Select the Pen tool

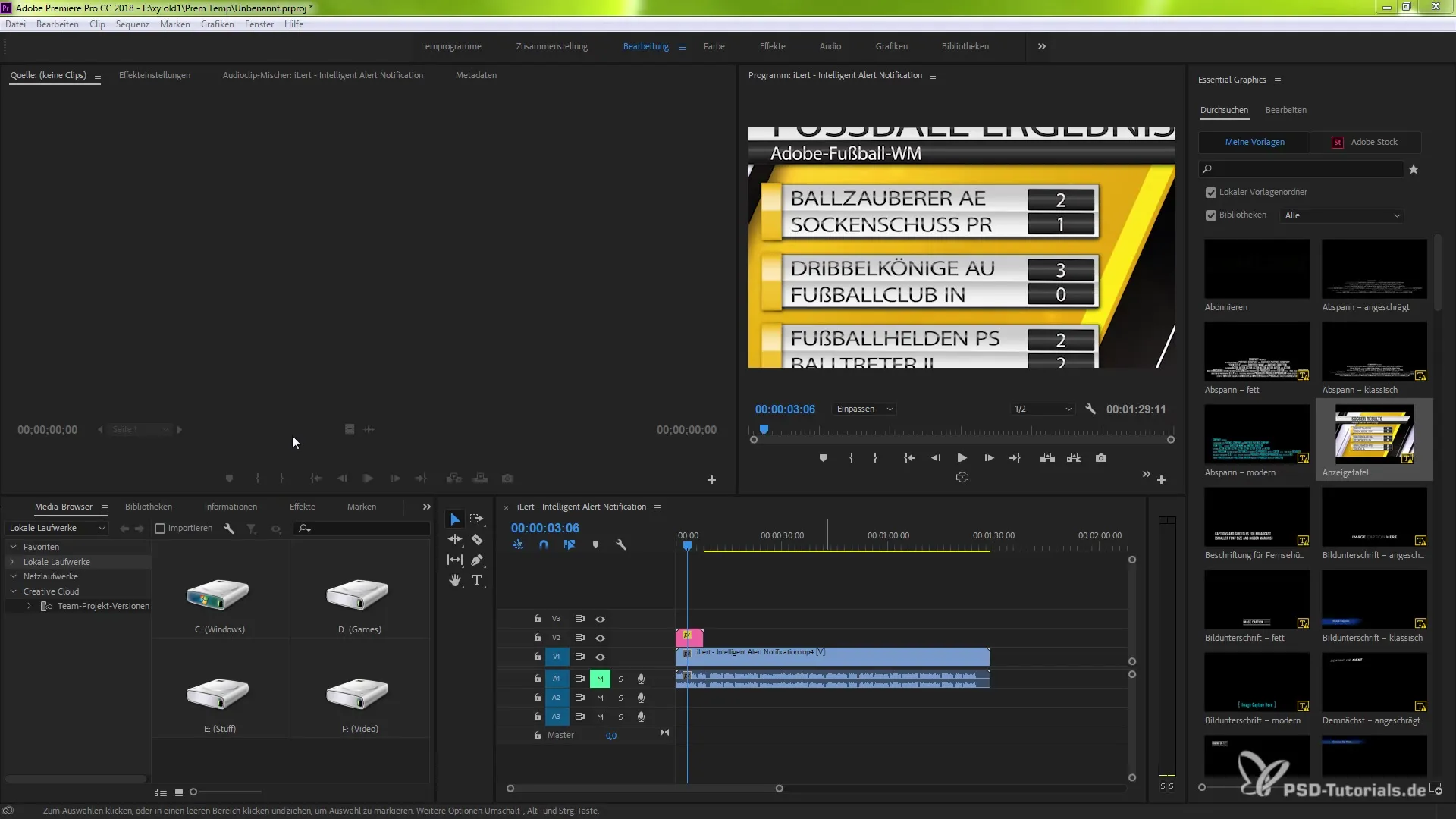[477, 560]
